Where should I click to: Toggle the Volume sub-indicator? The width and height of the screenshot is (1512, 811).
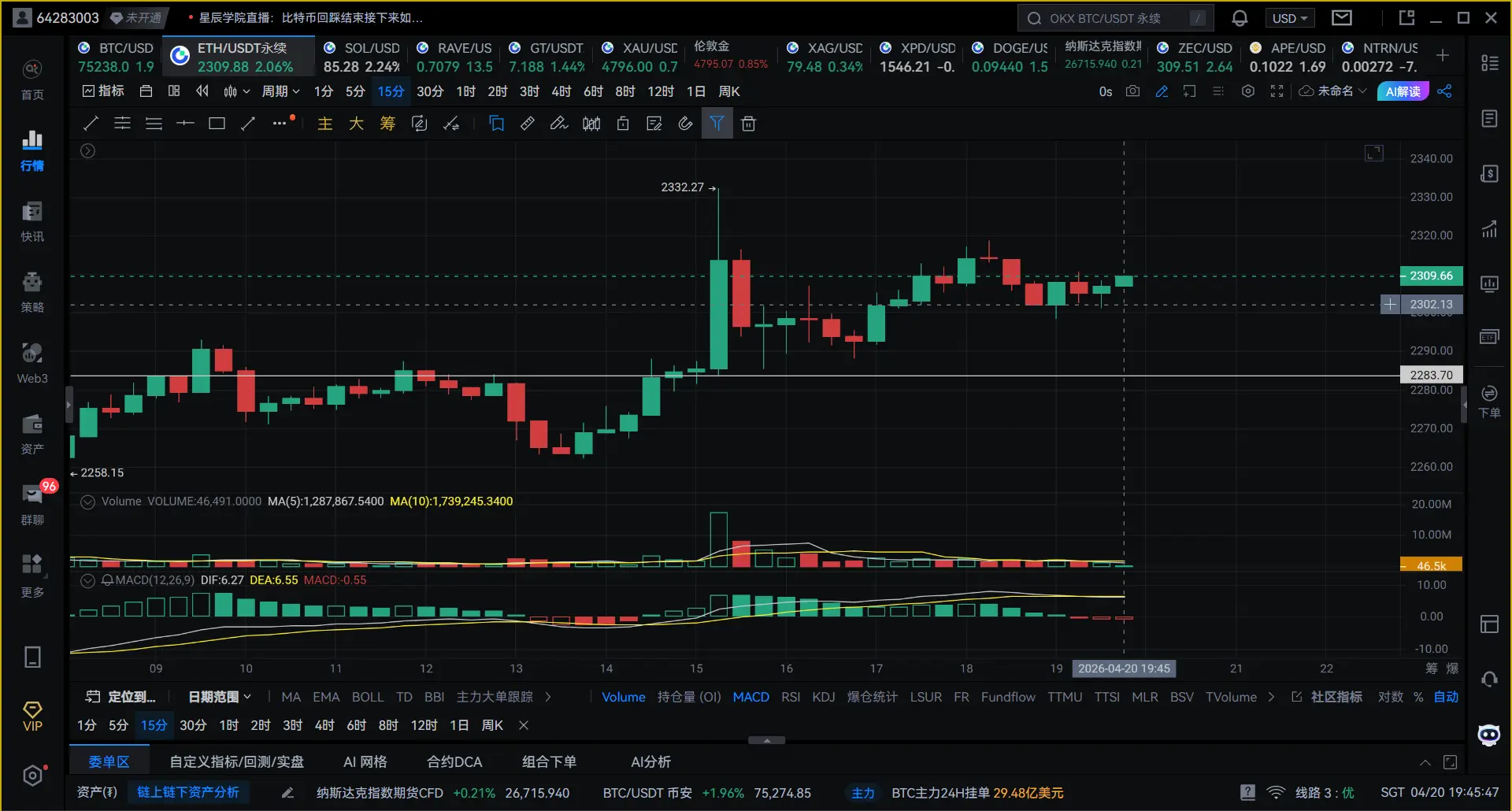pyautogui.click(x=624, y=697)
